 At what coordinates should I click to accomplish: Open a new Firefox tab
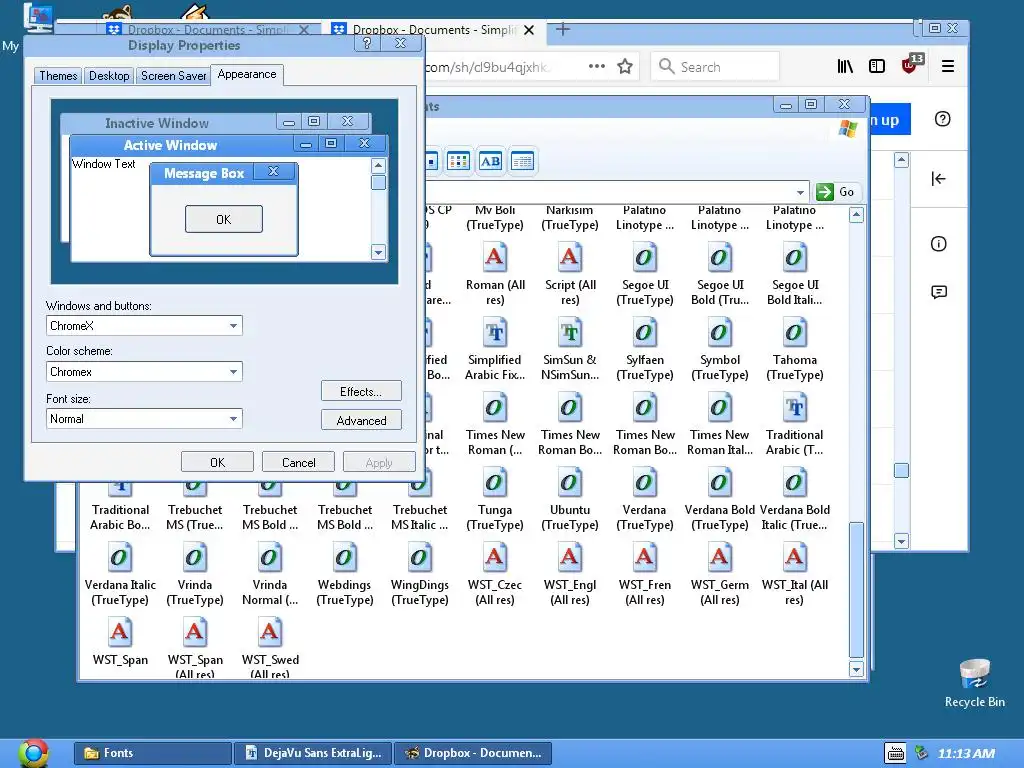point(563,29)
